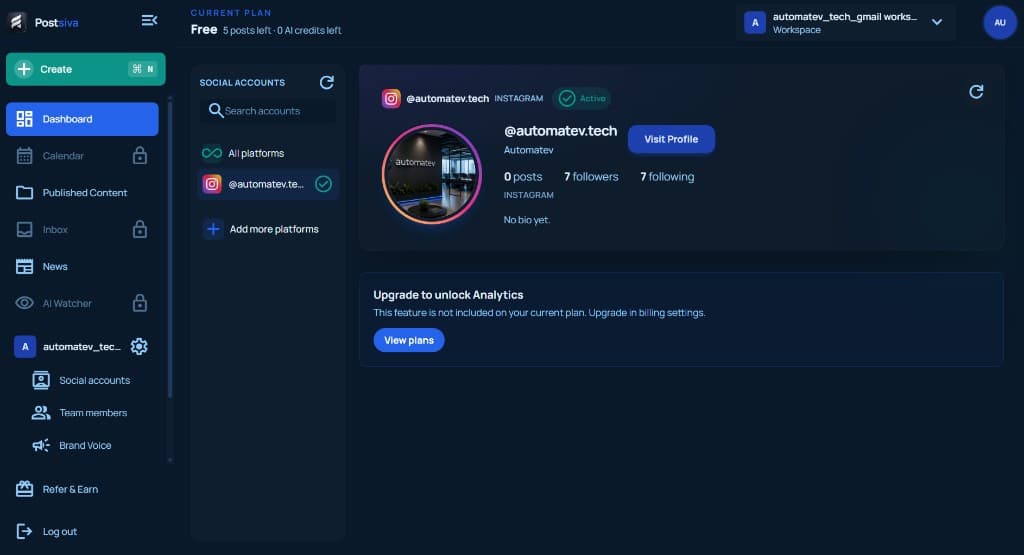Click the Automatev profile picture
This screenshot has height=555, width=1024.
pyautogui.click(x=432, y=174)
